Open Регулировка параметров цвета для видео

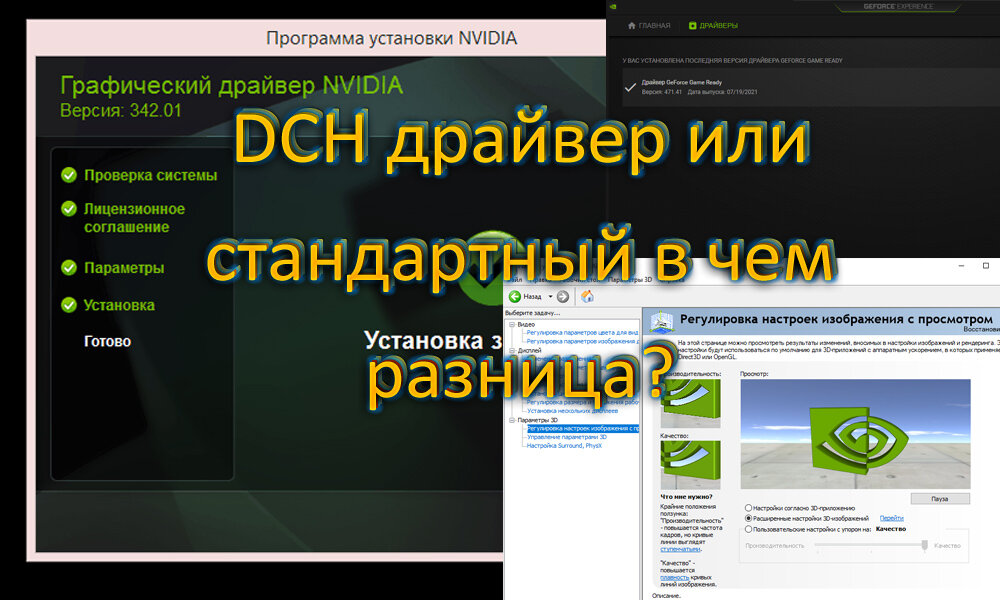[x=582, y=333]
